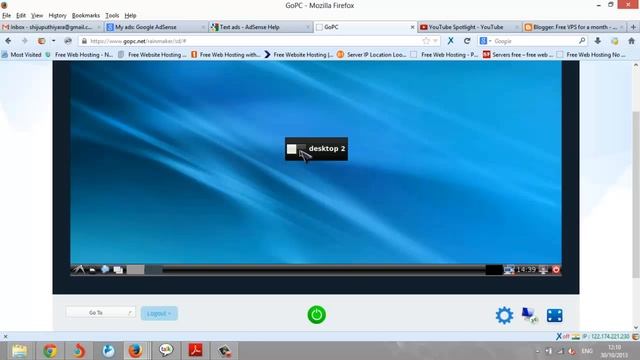The width and height of the screenshot is (640, 360).
Task: Launch the remote panel web browser icon
Action: (x=105, y=269)
